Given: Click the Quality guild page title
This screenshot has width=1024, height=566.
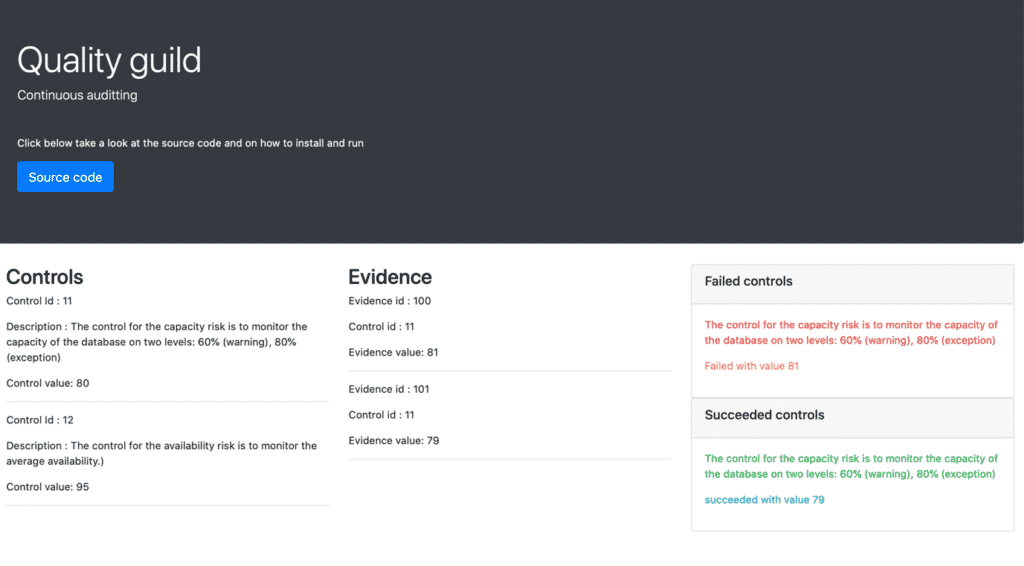Looking at the screenshot, I should point(109,60).
